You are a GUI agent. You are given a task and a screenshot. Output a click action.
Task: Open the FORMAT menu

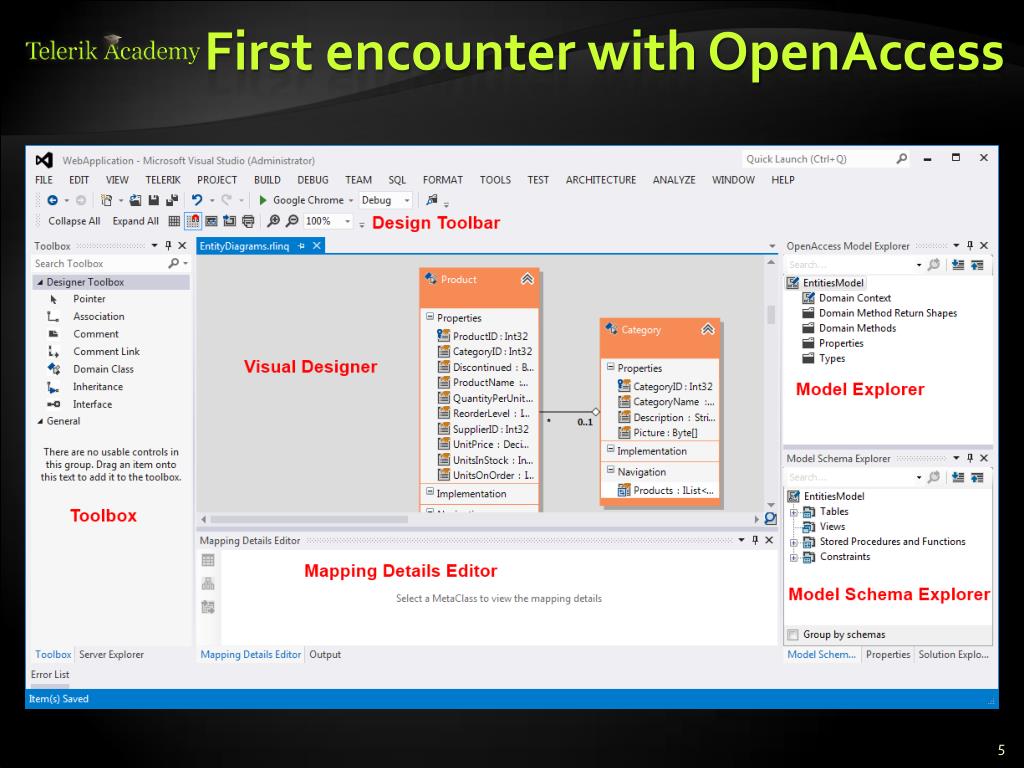click(442, 180)
